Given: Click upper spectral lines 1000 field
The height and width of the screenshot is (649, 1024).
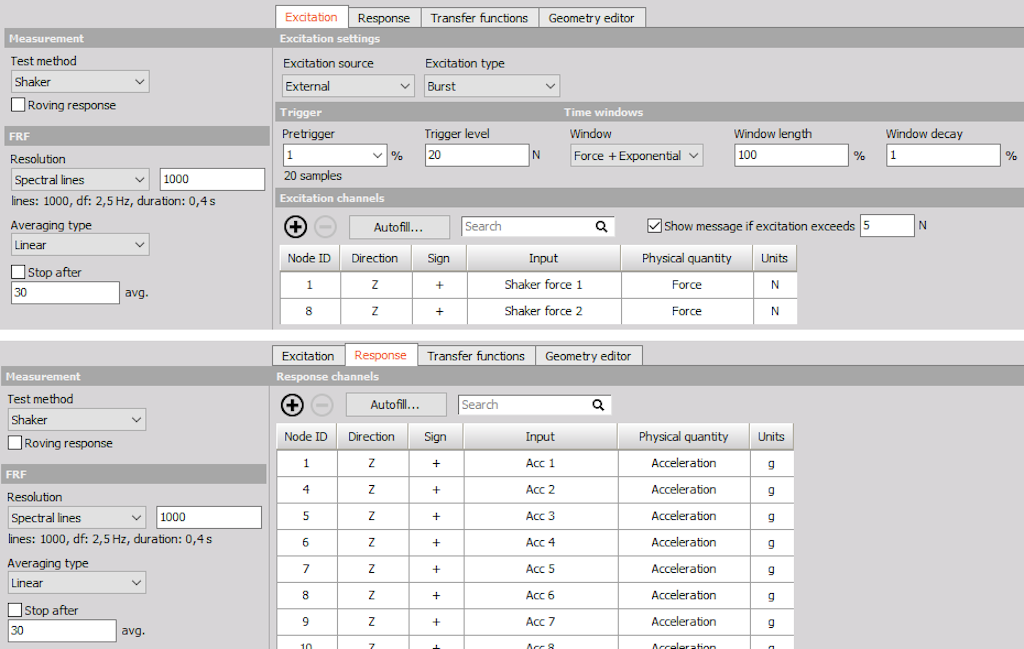Looking at the screenshot, I should [x=212, y=179].
